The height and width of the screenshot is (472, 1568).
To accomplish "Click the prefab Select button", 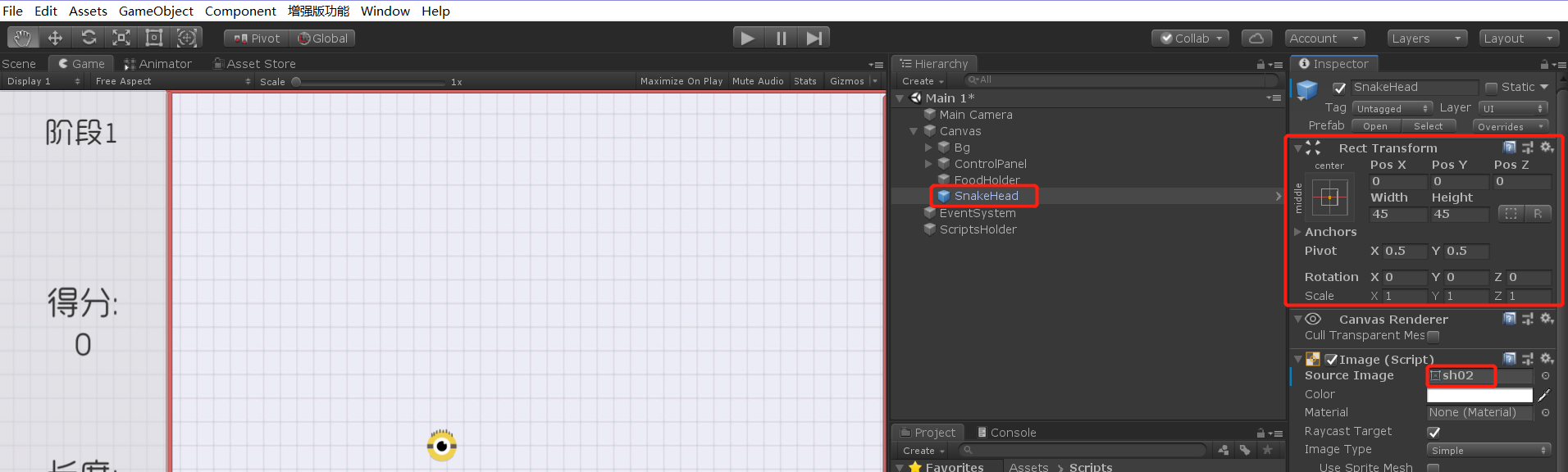I will click(1428, 126).
